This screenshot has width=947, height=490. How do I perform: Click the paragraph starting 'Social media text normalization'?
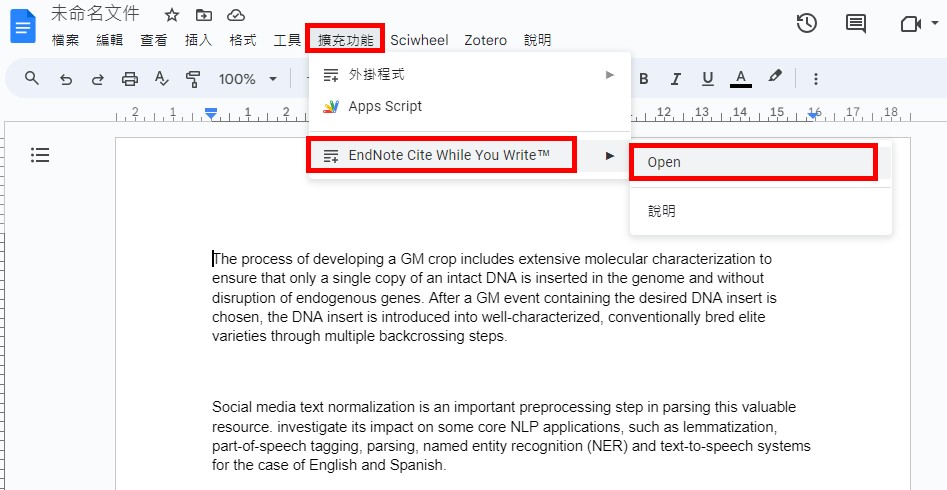pos(511,436)
